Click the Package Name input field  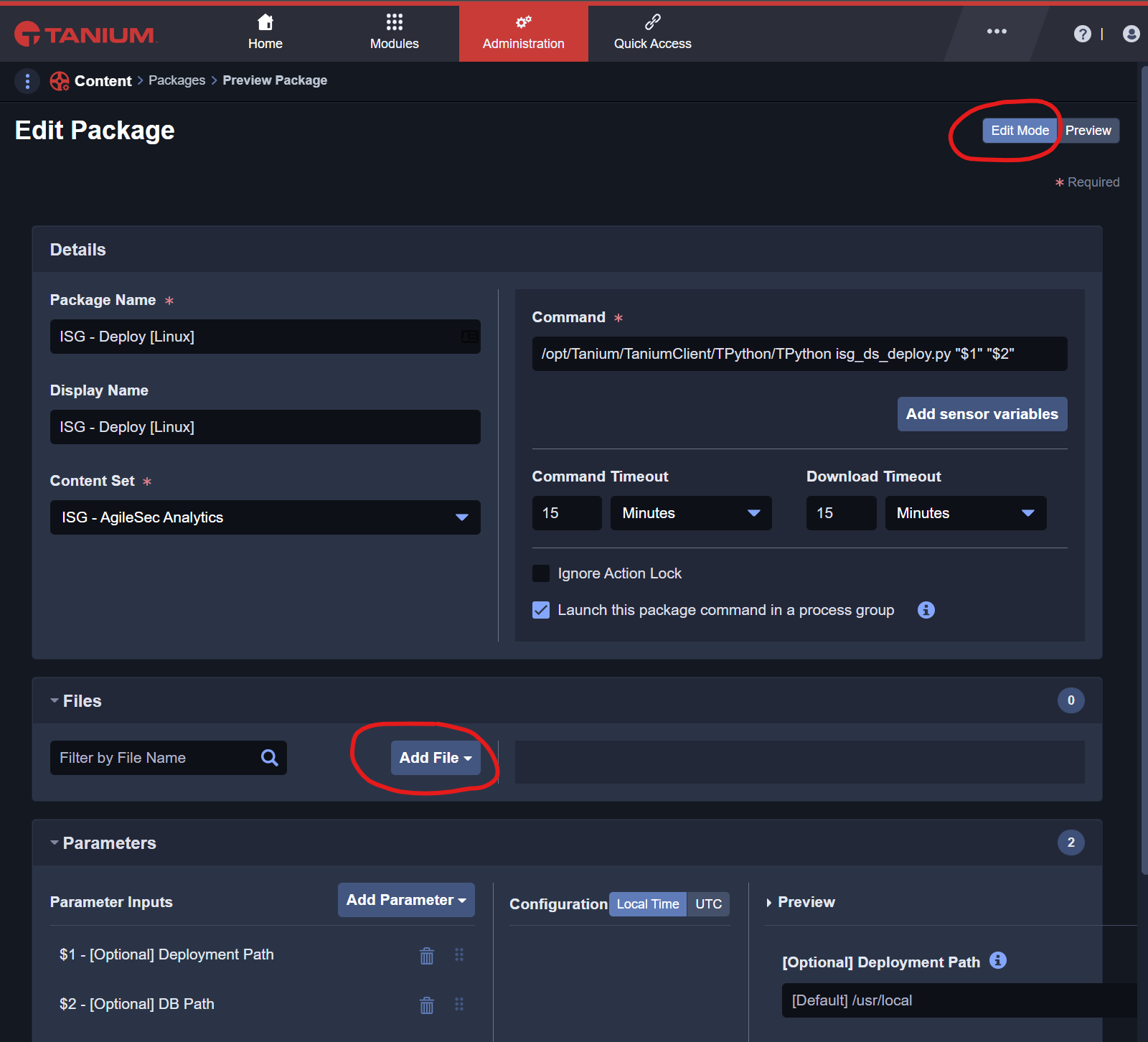click(265, 337)
